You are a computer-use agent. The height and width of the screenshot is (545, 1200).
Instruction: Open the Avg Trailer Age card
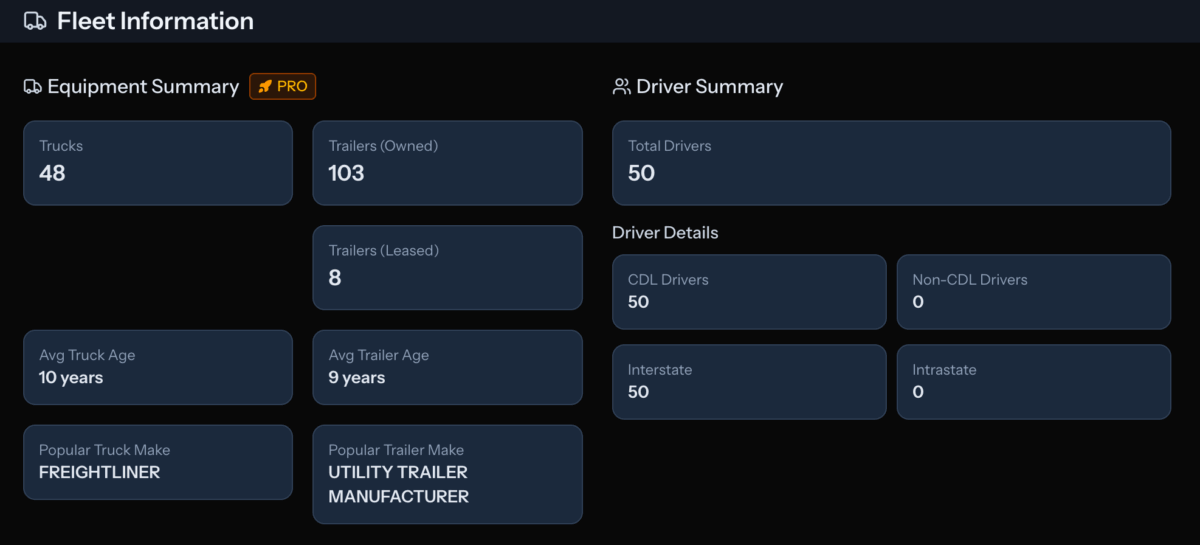pos(447,367)
